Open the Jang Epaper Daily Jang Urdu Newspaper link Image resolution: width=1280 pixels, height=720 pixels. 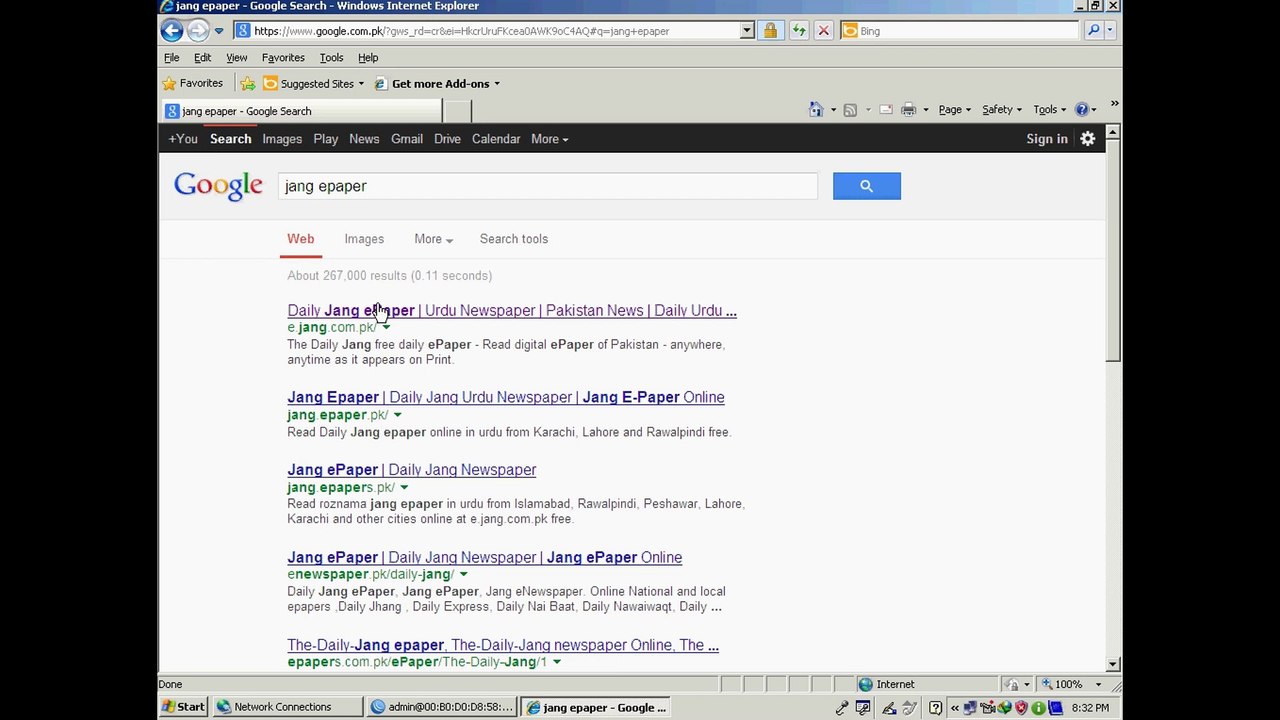click(505, 397)
